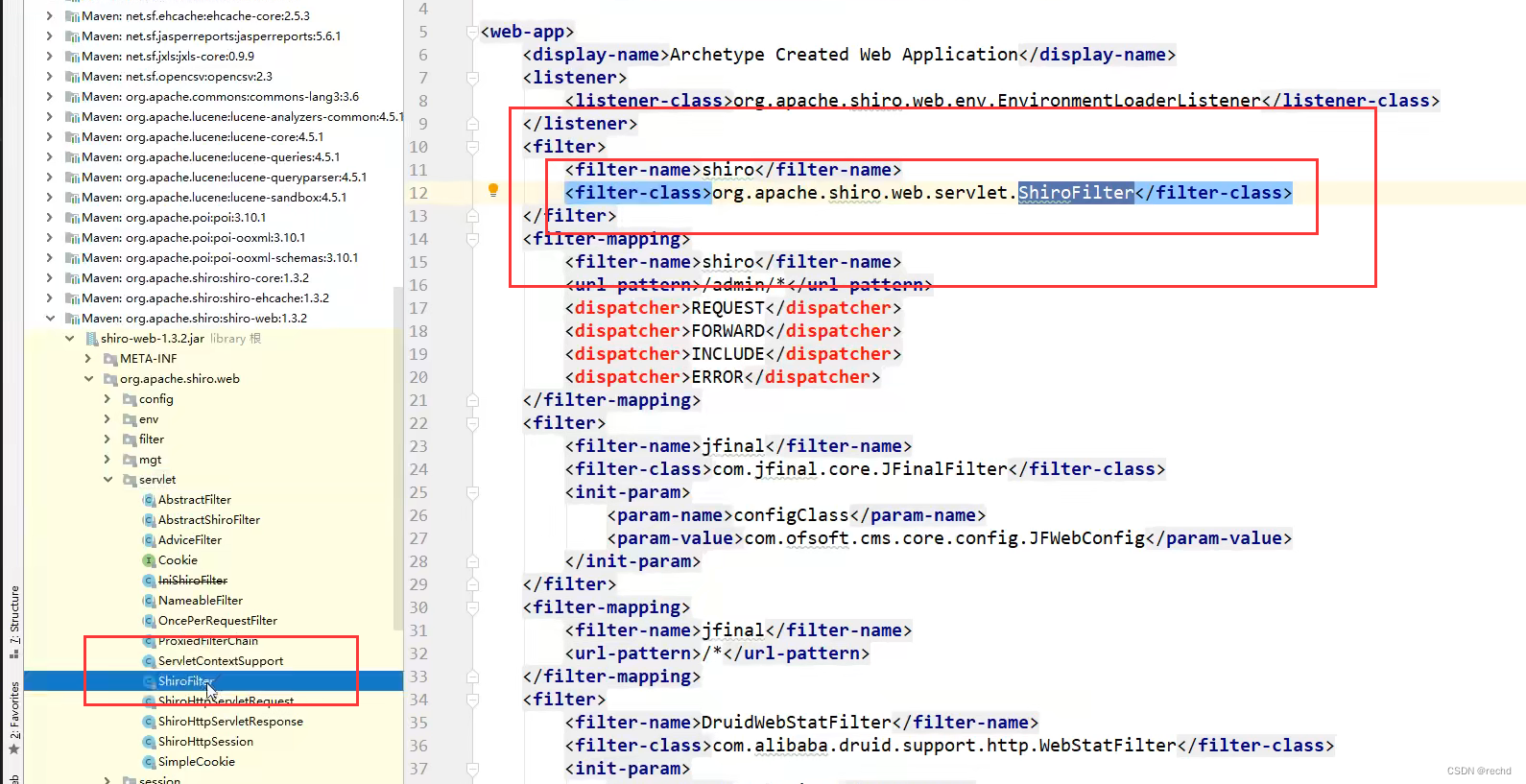Click the shiro-web-1.3.2.jar archive icon
The image size is (1526, 784).
click(91, 339)
